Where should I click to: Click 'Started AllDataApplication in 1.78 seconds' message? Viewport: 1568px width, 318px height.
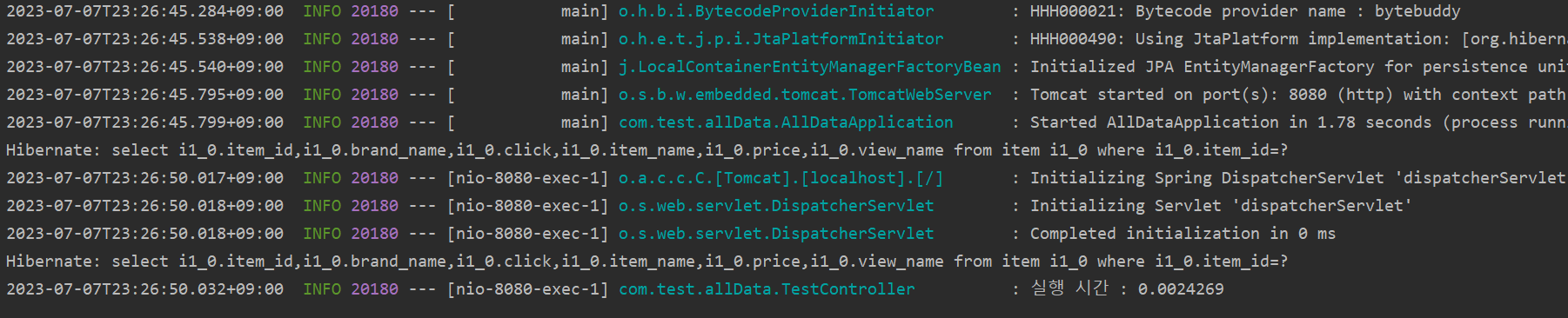pyautogui.click(x=1230, y=123)
